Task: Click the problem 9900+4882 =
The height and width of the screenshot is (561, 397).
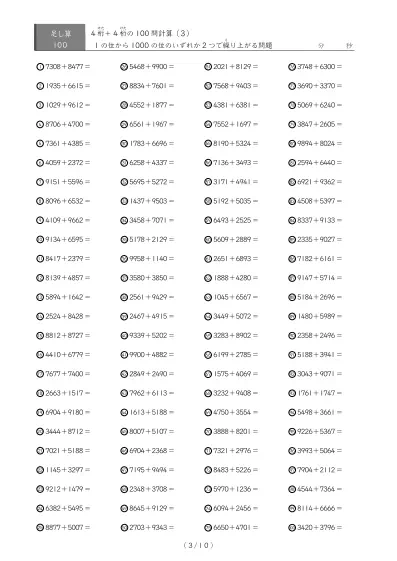Action: [x=152, y=355]
